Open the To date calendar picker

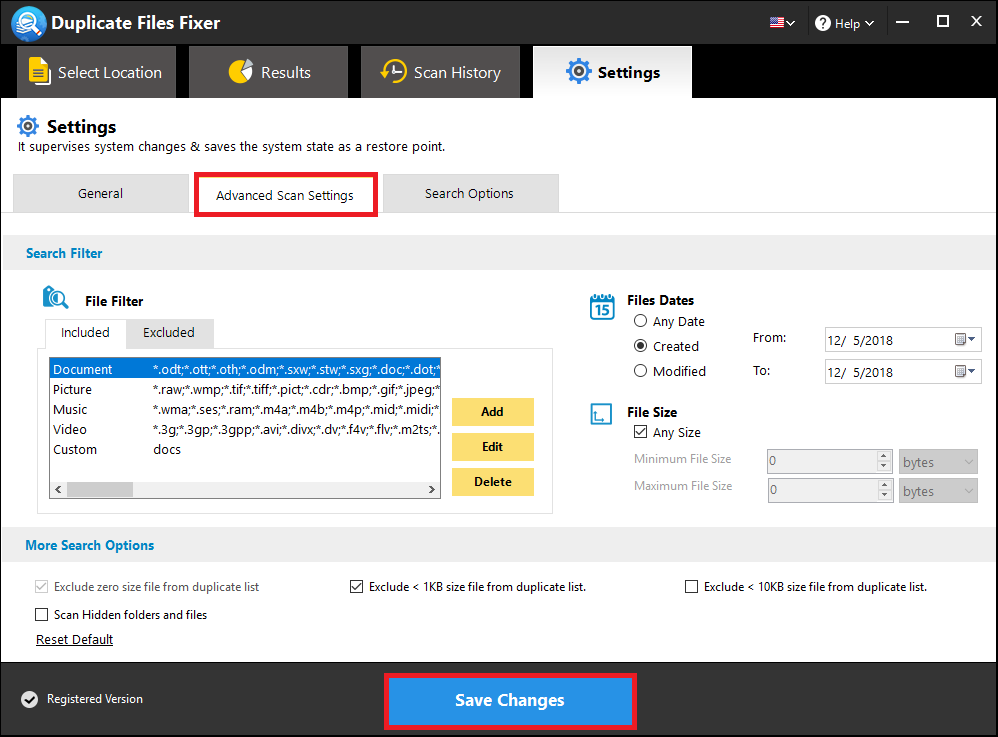point(965,371)
